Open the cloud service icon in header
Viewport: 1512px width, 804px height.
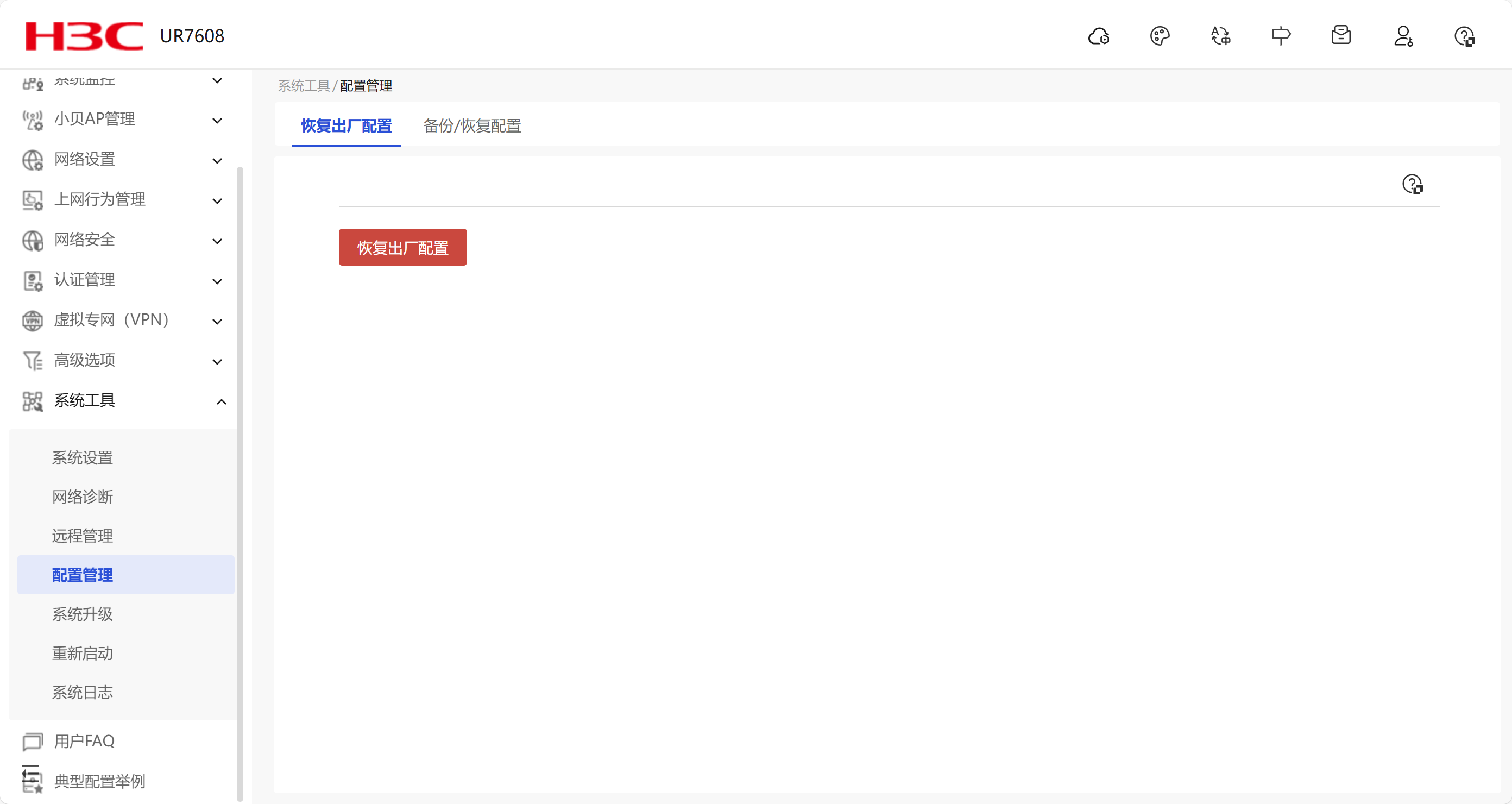(1098, 36)
